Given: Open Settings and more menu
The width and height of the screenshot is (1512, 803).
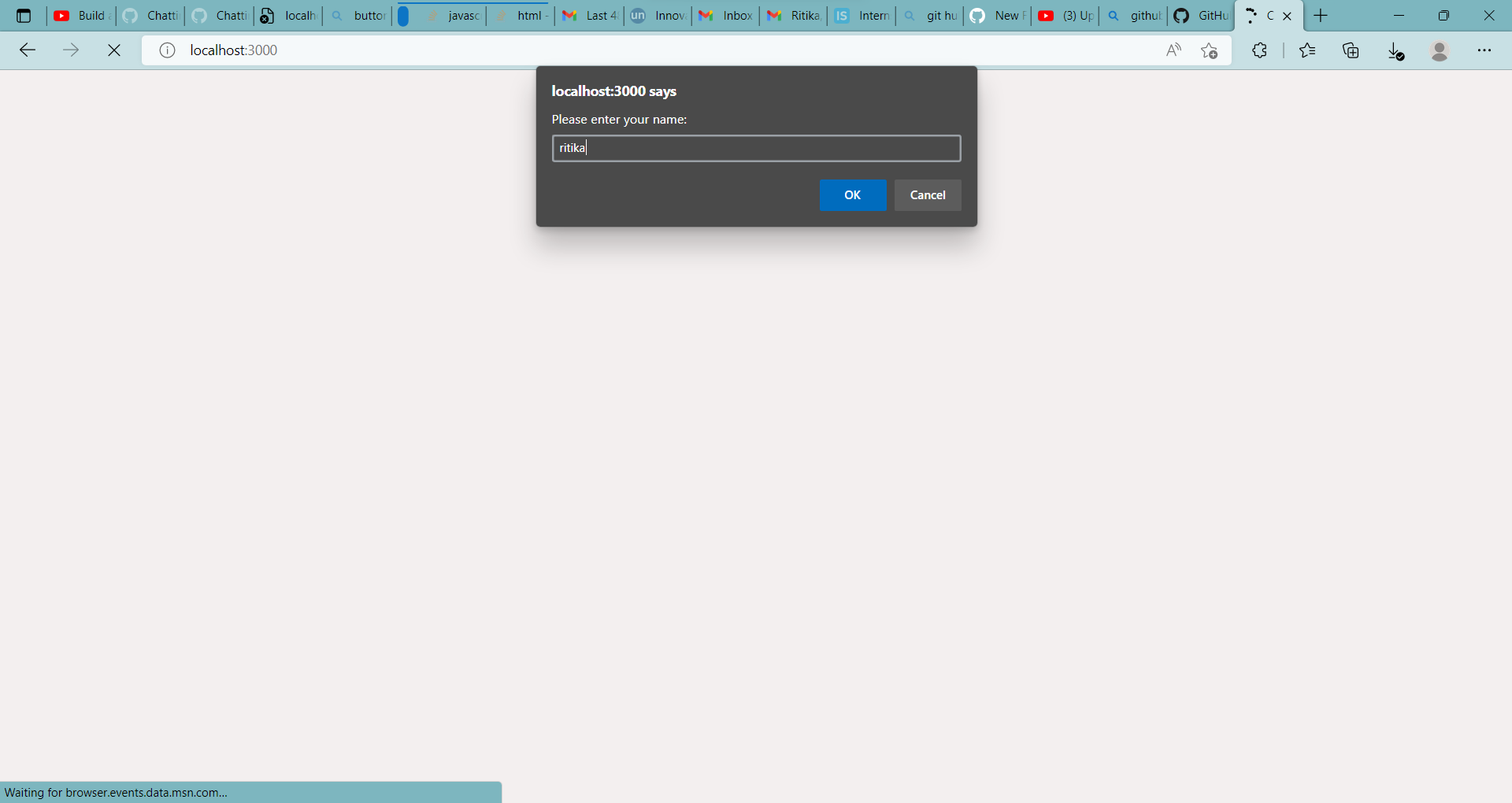Looking at the screenshot, I should (x=1484, y=50).
